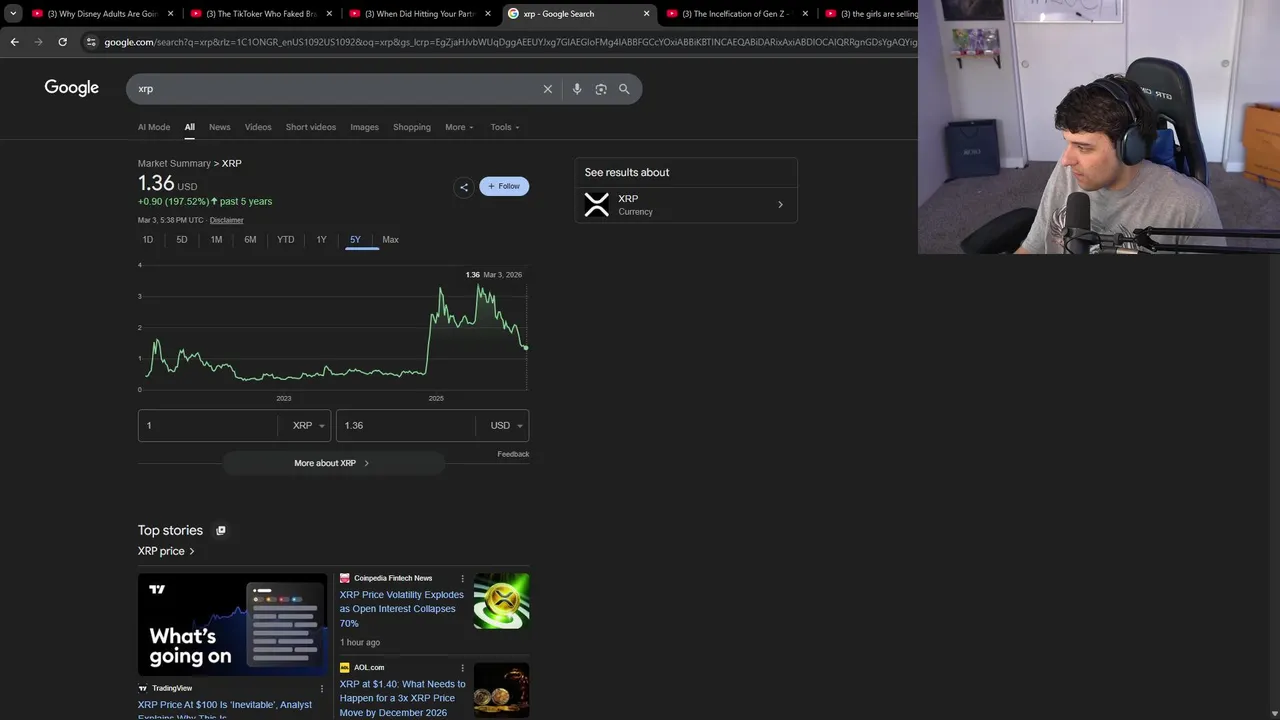
Task: Open options for Coinpedia Fintech News story
Action: pyautogui.click(x=462, y=578)
